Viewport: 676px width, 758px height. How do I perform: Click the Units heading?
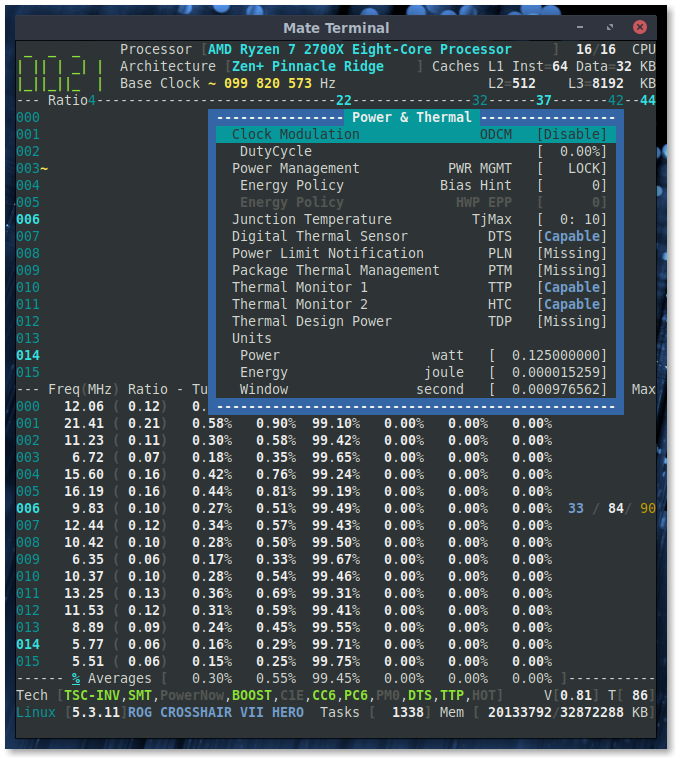tap(251, 338)
